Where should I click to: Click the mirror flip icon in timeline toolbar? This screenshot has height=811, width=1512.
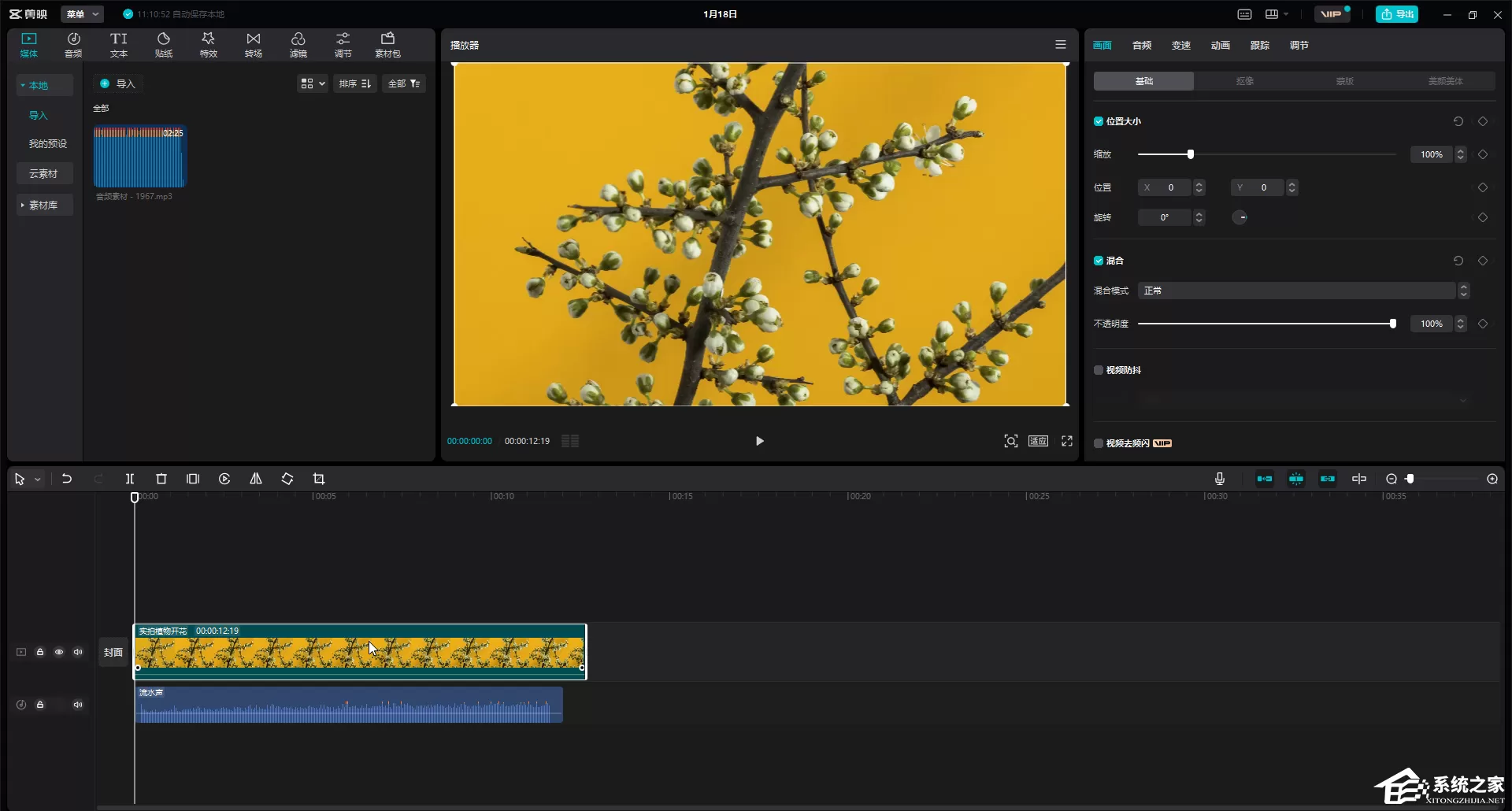[x=256, y=479]
